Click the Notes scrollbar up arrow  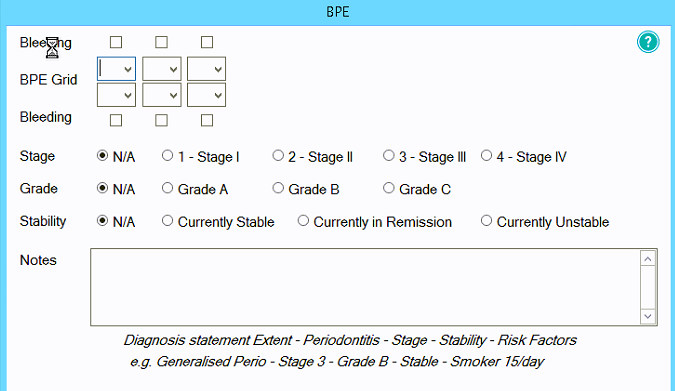pos(648,259)
